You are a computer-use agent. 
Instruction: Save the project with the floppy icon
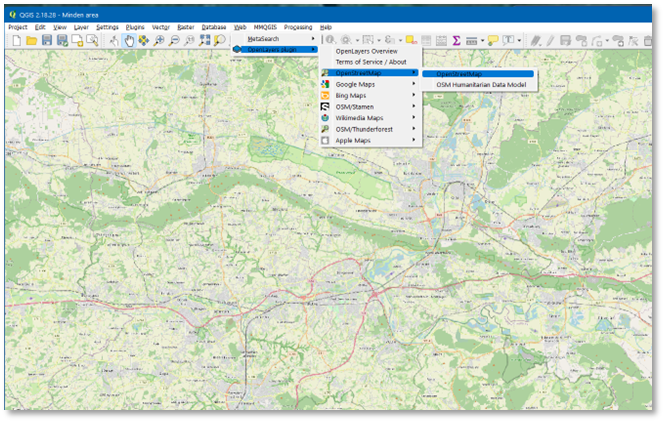(47, 40)
